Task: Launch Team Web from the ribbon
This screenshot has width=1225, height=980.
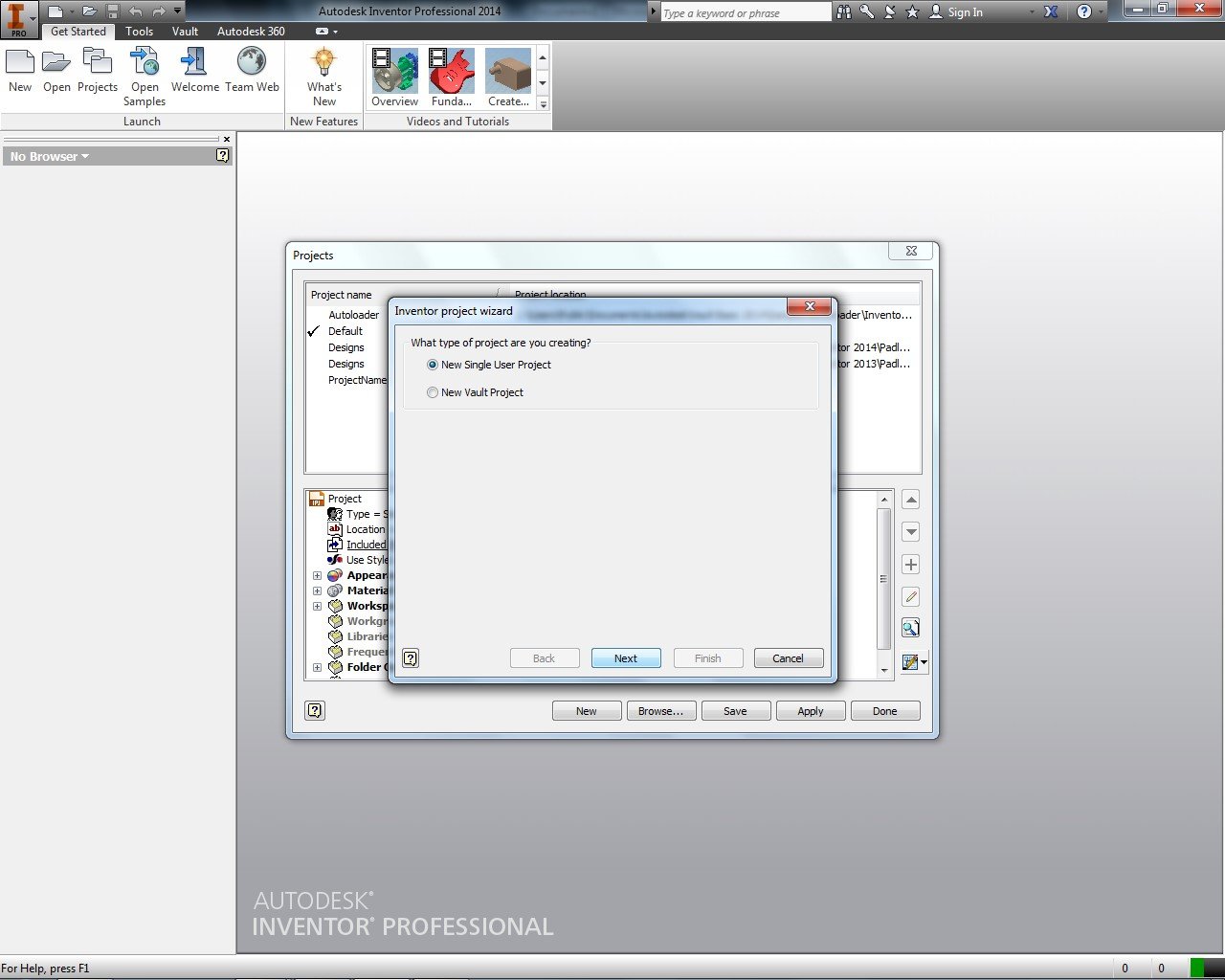Action: 252,71
